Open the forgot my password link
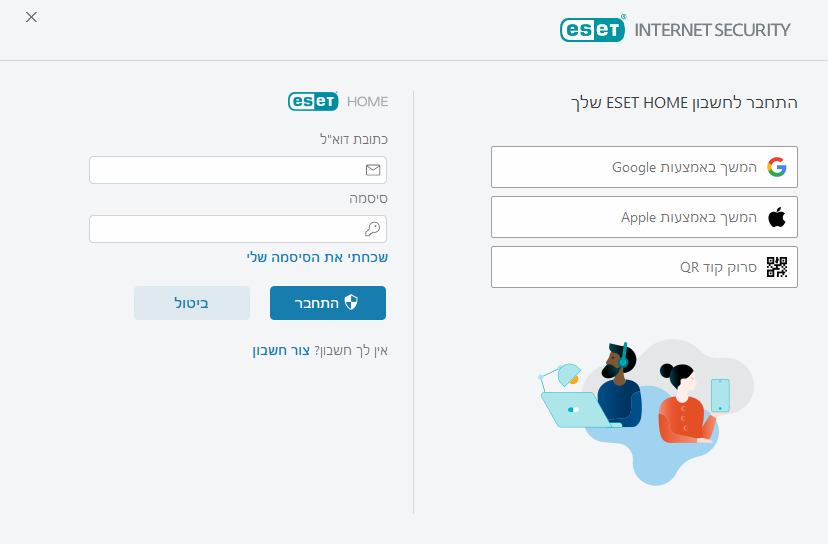 tap(317, 257)
